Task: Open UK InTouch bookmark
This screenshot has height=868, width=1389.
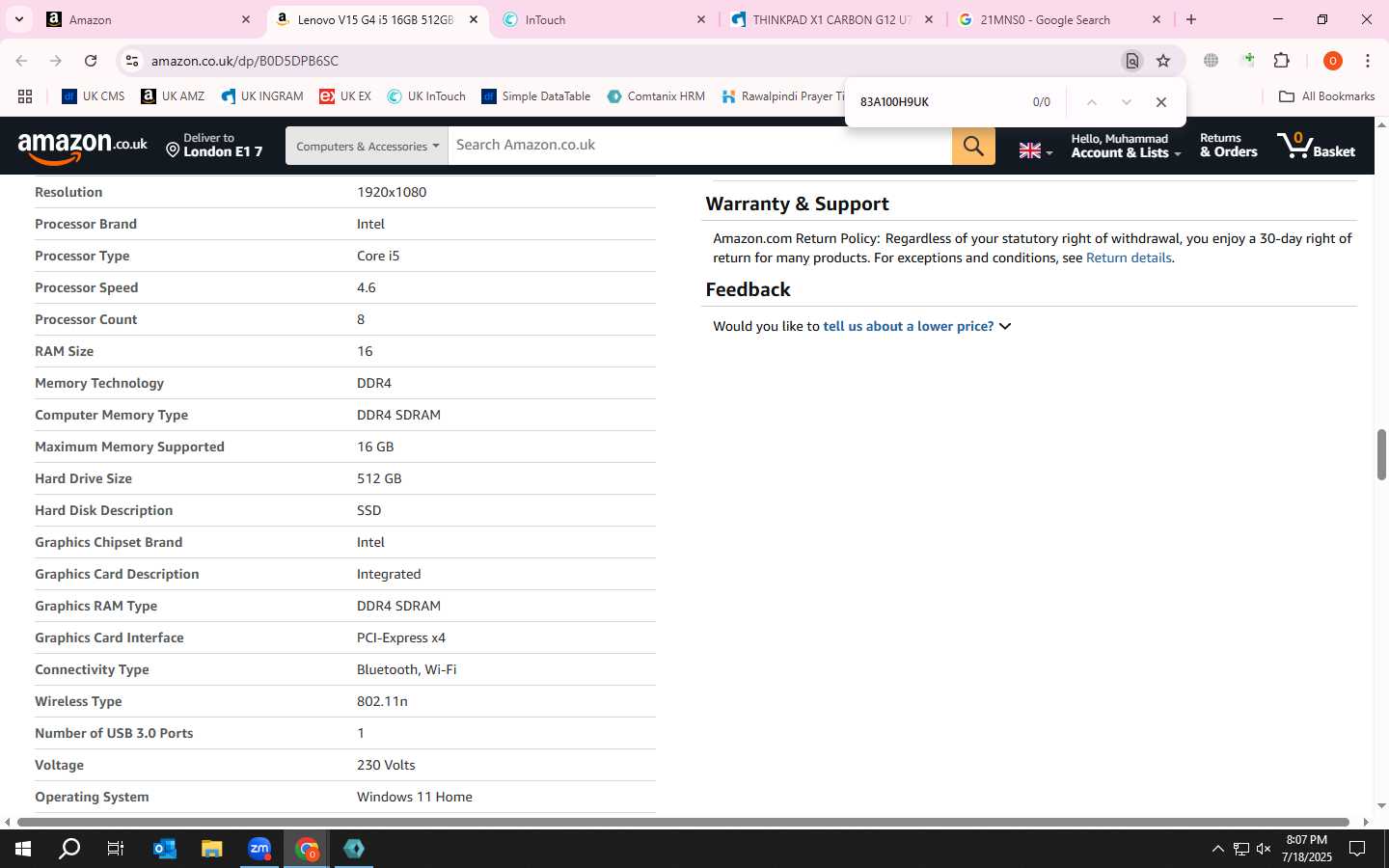Action: [x=426, y=96]
